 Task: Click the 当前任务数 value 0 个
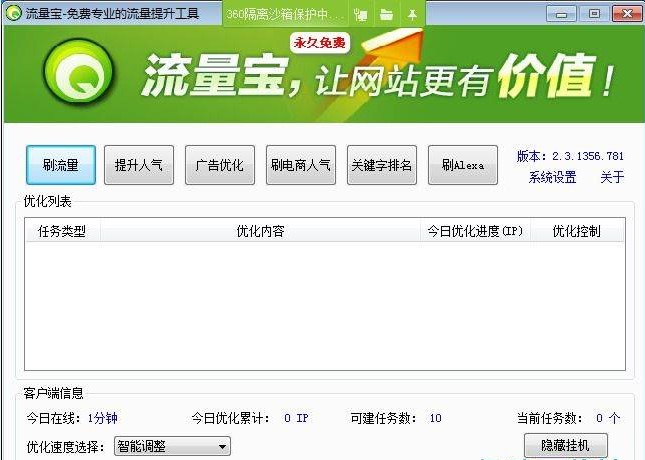pyautogui.click(x=608, y=418)
